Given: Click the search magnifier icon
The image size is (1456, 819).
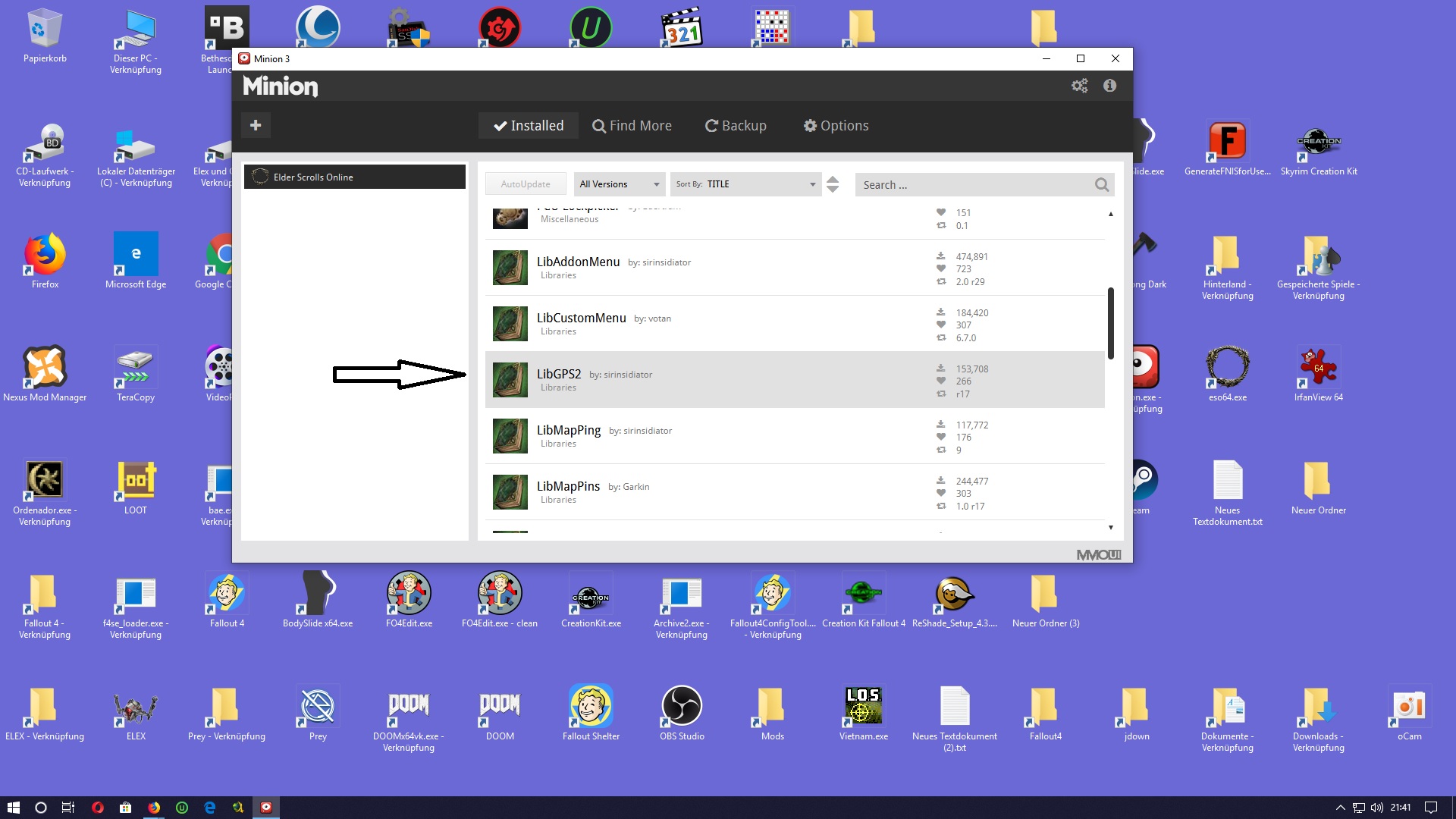Looking at the screenshot, I should (1101, 184).
